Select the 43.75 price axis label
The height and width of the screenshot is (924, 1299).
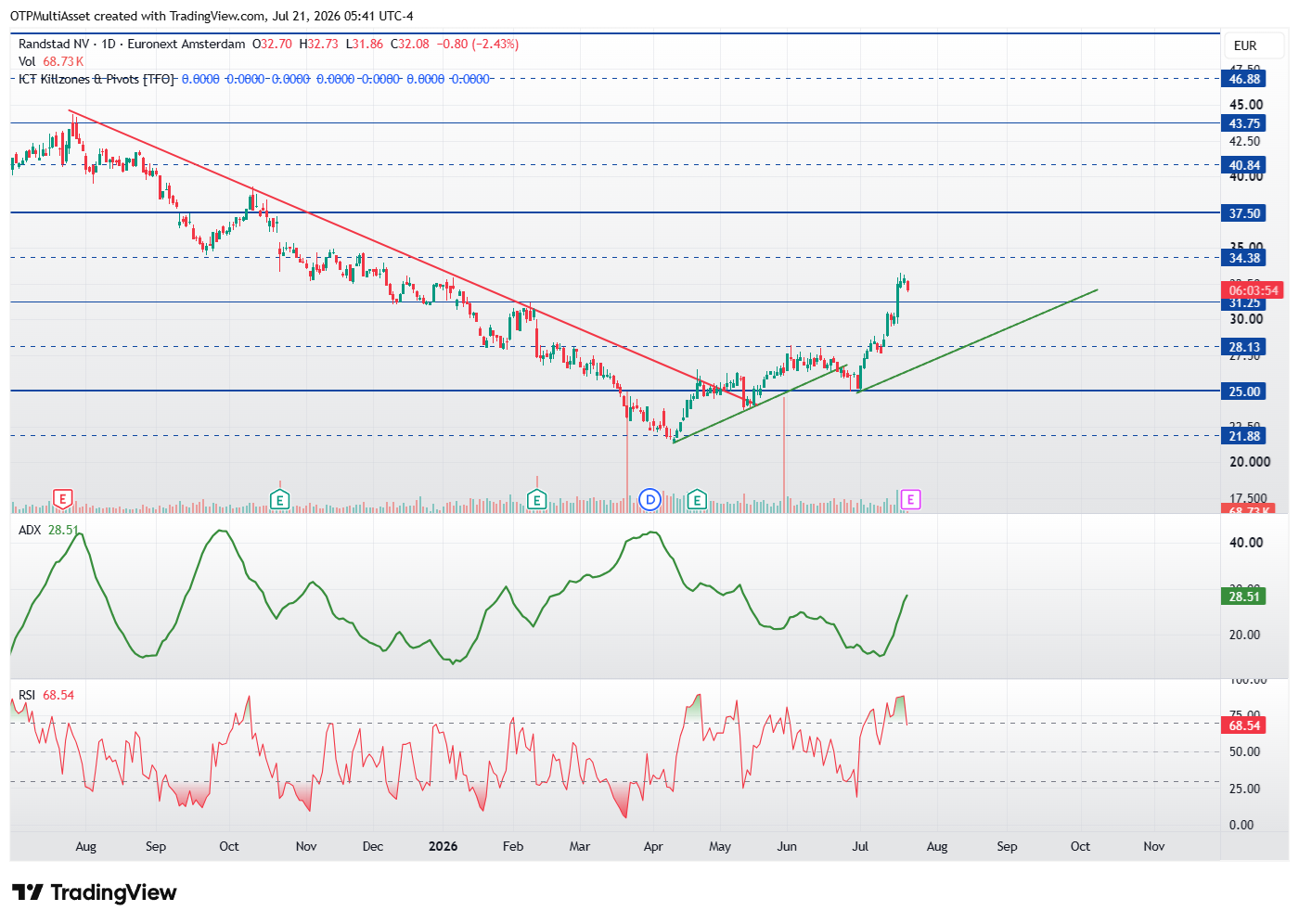1243,123
